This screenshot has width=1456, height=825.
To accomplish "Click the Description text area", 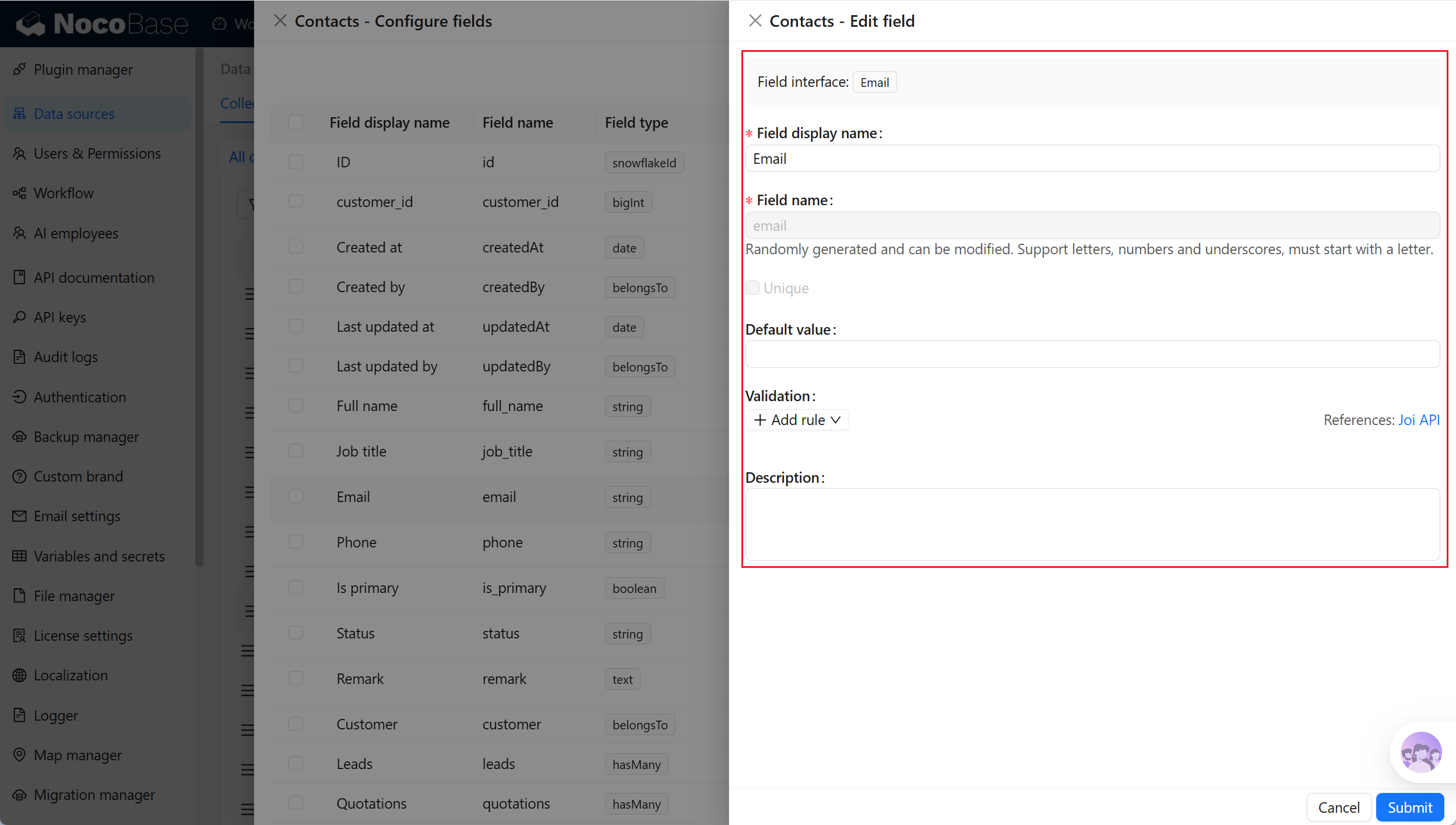I will pyautogui.click(x=1093, y=524).
